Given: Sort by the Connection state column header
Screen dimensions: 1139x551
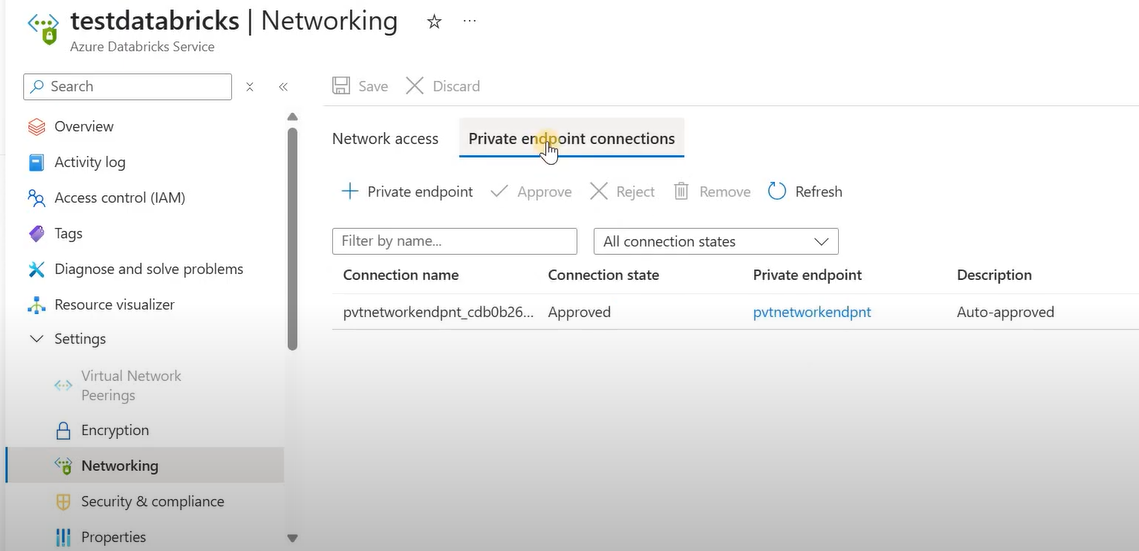Looking at the screenshot, I should click(604, 275).
